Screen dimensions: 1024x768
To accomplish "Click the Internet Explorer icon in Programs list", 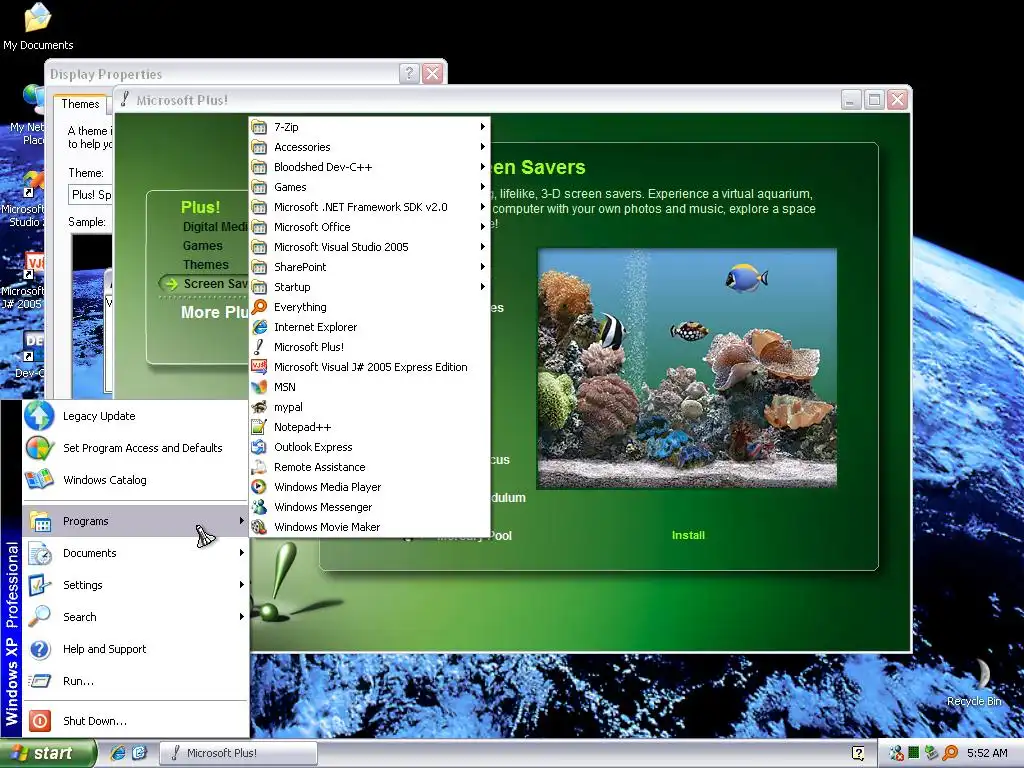I will pos(259,327).
